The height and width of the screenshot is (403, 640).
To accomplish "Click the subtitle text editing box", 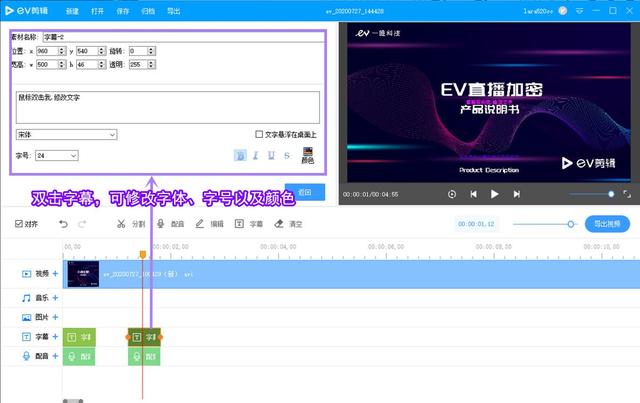I will (x=168, y=107).
